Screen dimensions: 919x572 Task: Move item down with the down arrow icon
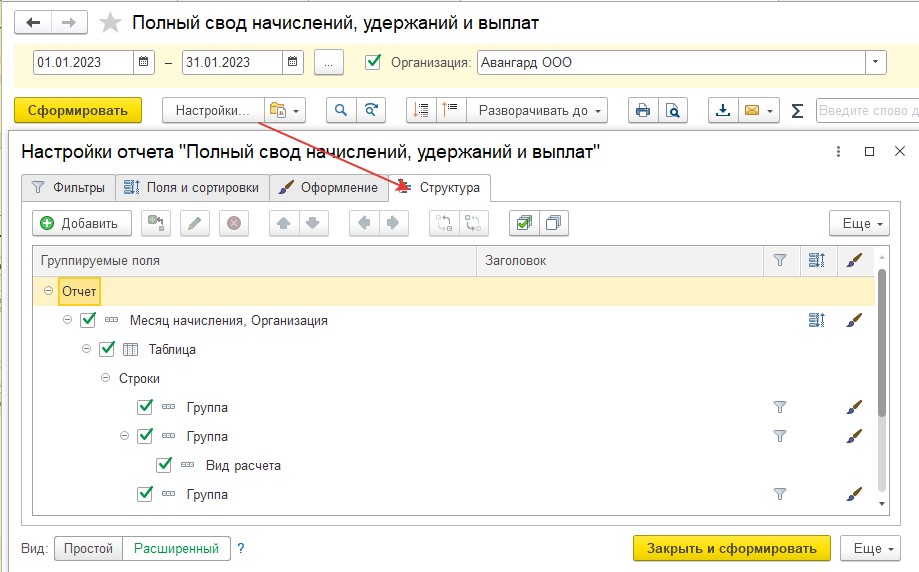click(313, 223)
